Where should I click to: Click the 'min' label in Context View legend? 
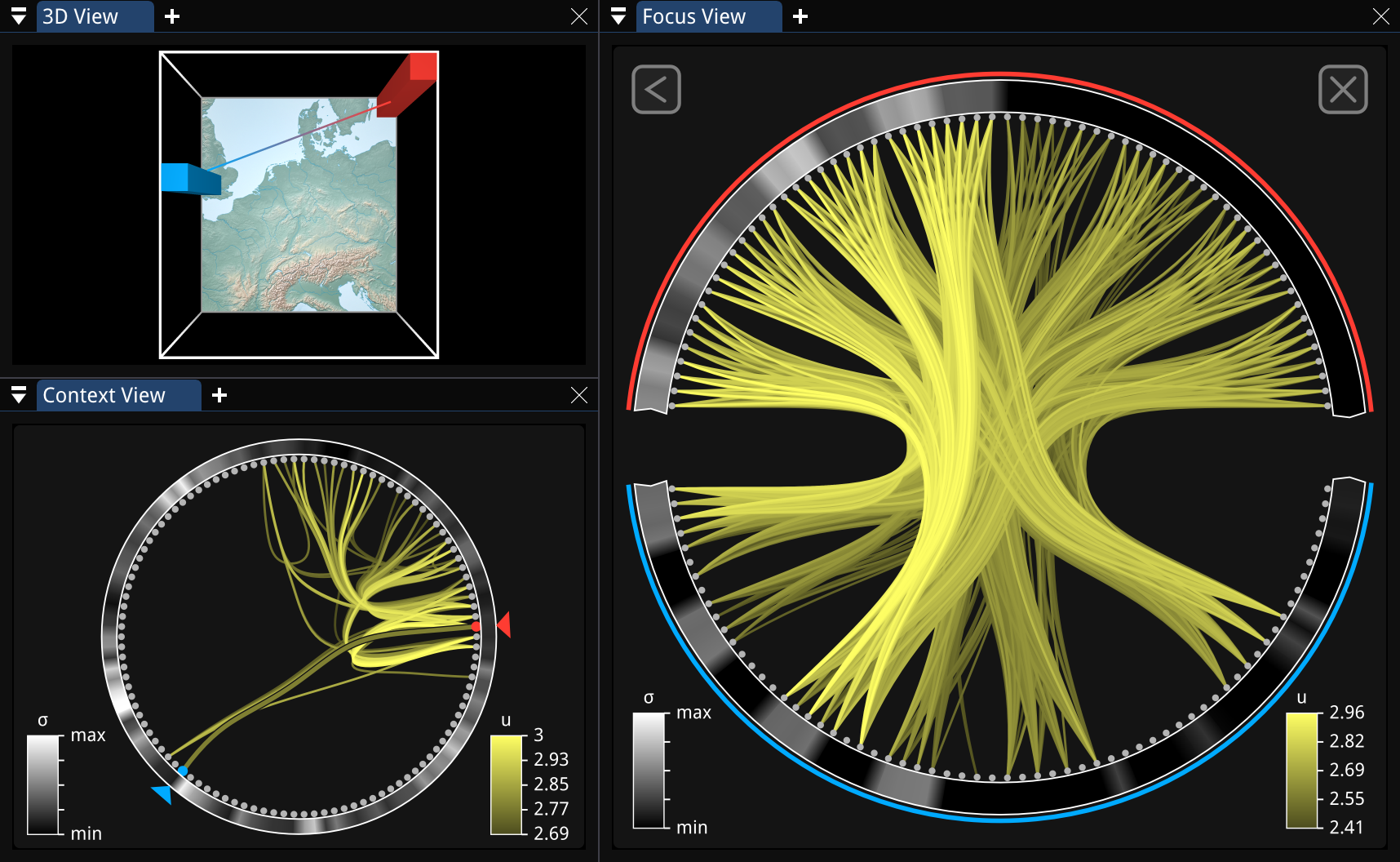click(x=86, y=833)
